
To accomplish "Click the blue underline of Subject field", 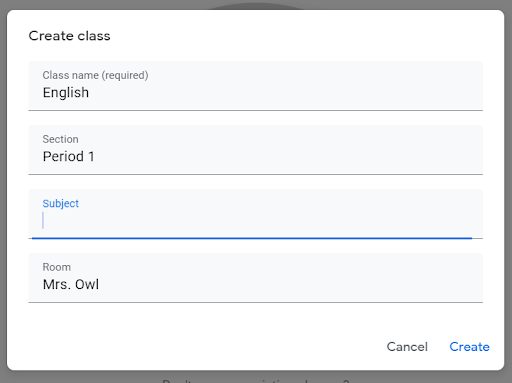I will (252, 238).
